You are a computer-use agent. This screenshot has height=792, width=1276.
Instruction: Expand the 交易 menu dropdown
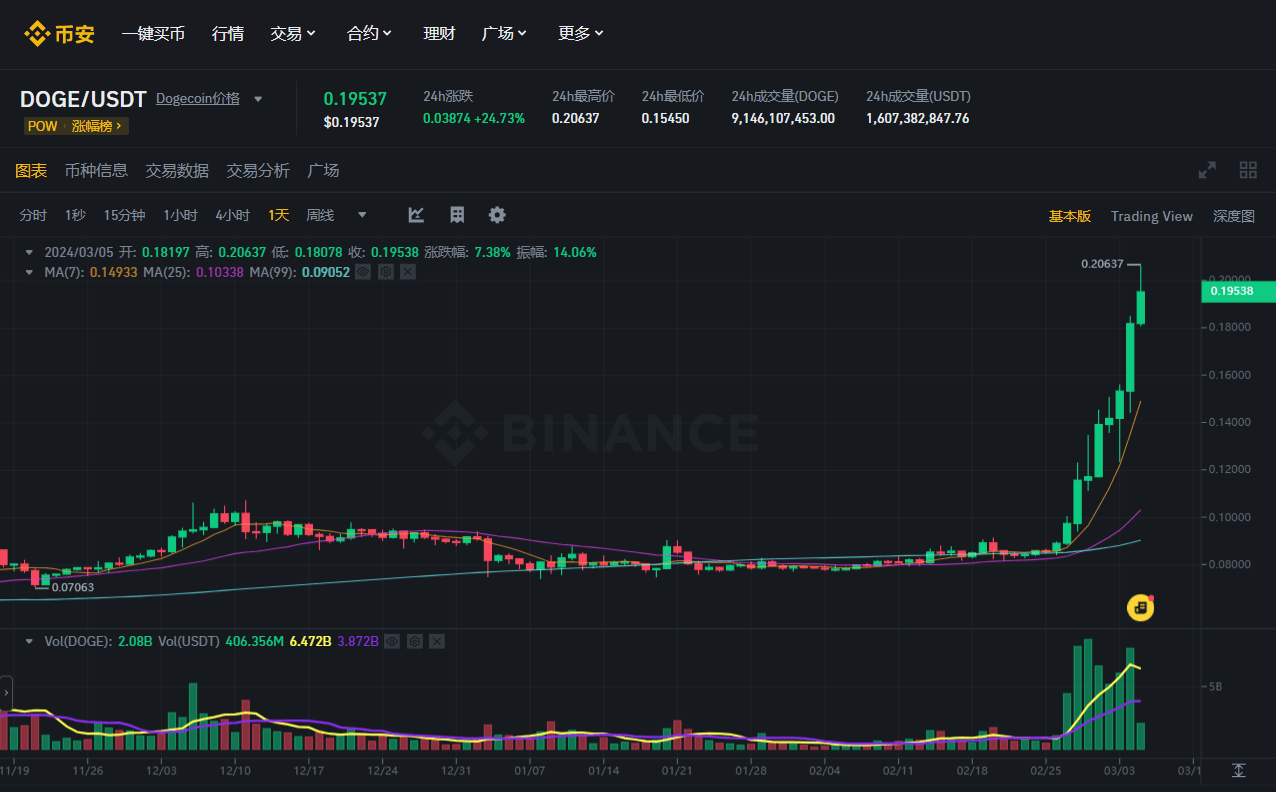[x=293, y=33]
